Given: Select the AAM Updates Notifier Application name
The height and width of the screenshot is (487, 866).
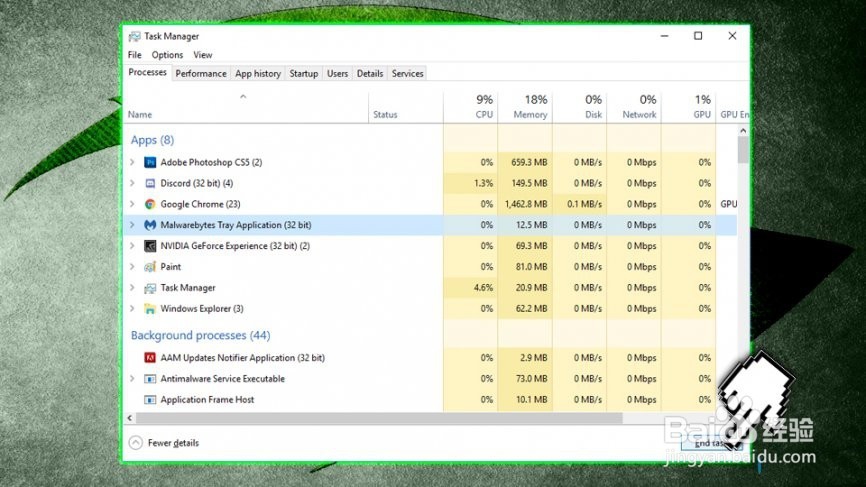Looking at the screenshot, I should (x=242, y=358).
